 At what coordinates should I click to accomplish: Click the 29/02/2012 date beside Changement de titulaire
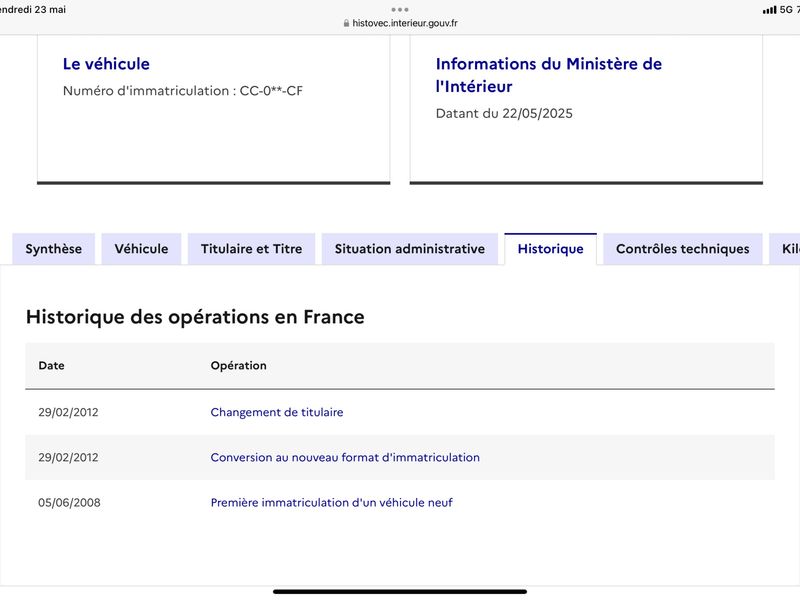coord(68,412)
